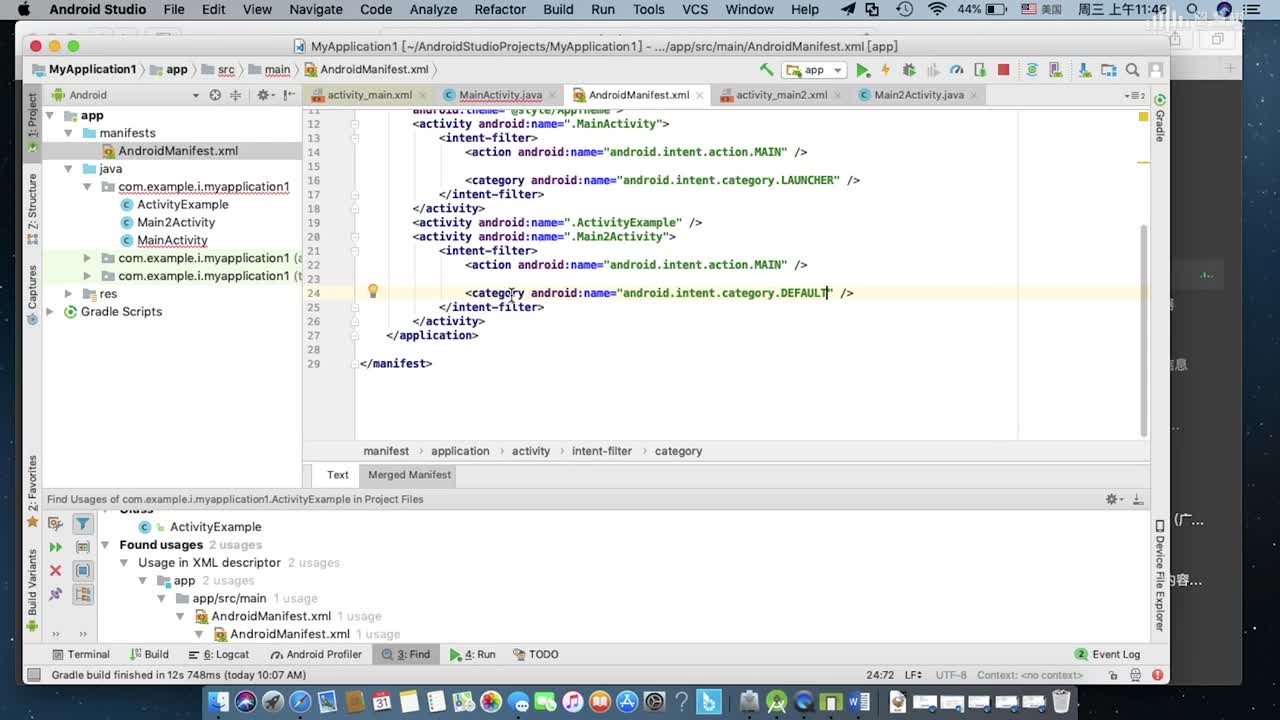Click the pin tab icon in Find panel
Viewport: 1280px width, 720px height.
[x=56, y=594]
